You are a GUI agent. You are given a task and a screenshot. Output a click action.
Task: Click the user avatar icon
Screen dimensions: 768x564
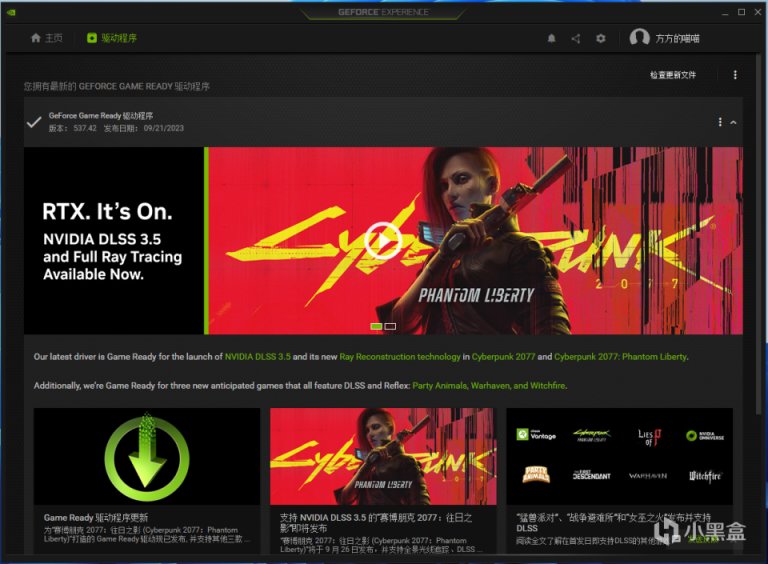coord(639,37)
